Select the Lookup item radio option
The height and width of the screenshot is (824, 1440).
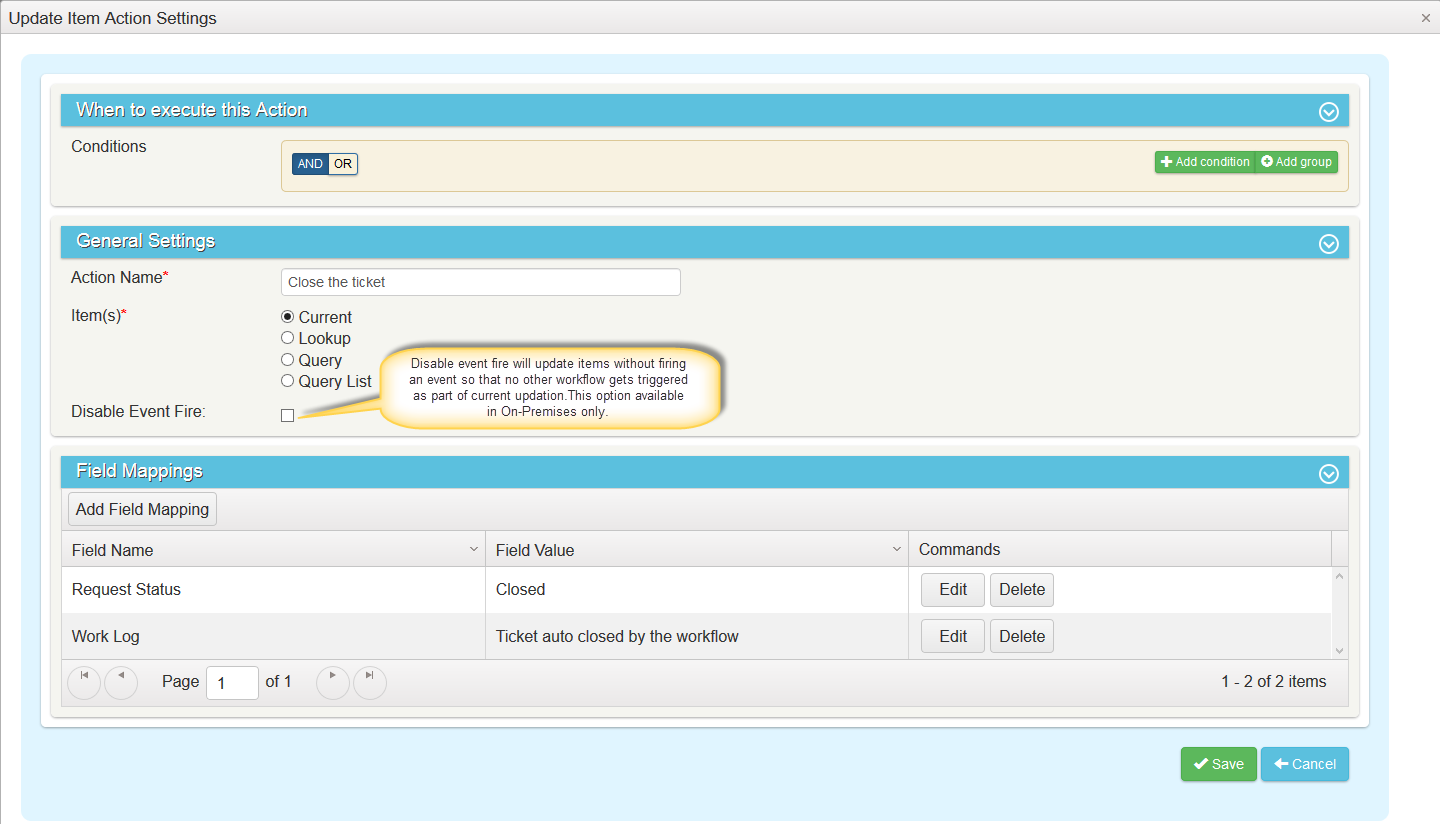click(287, 338)
